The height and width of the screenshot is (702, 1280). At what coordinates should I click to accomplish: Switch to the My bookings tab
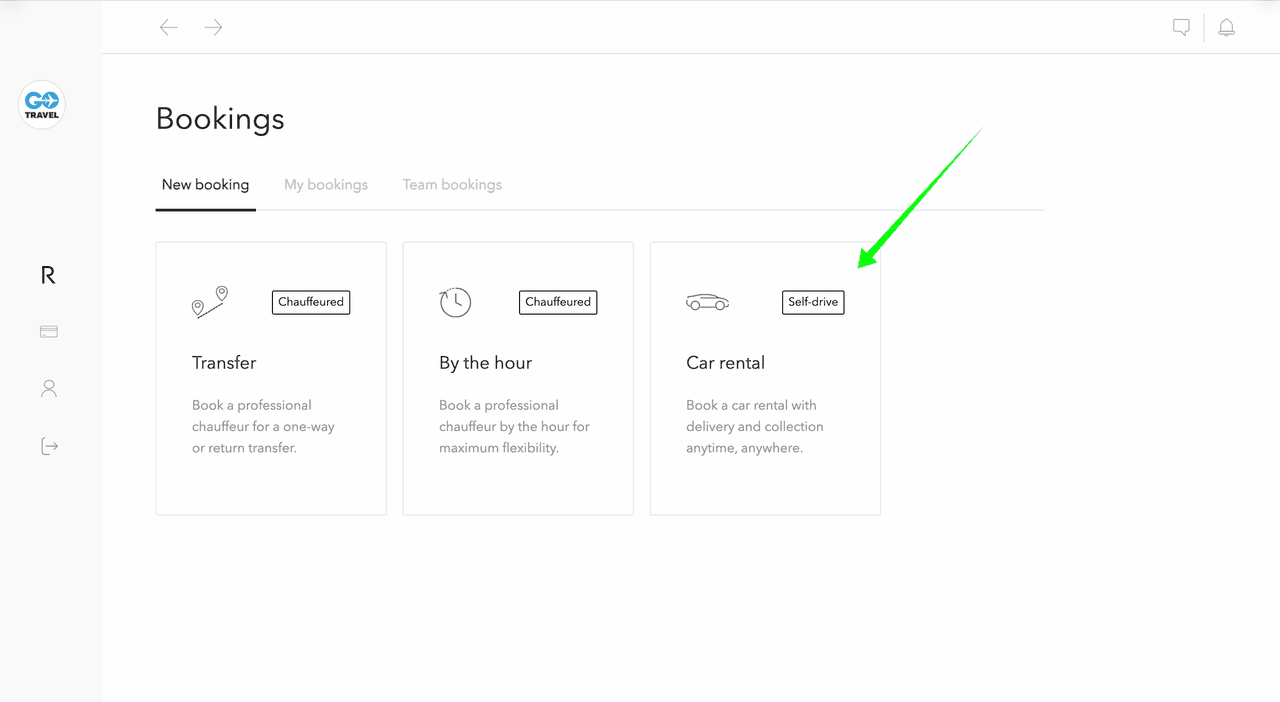coord(326,185)
